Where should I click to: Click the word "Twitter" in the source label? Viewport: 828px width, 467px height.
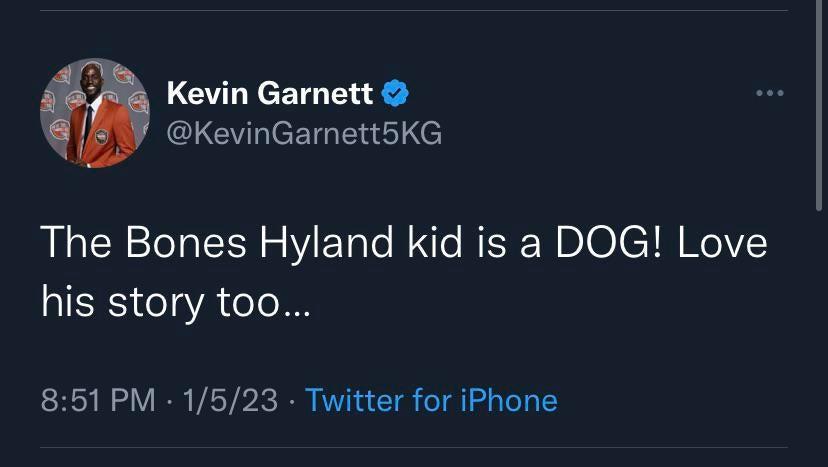click(353, 400)
